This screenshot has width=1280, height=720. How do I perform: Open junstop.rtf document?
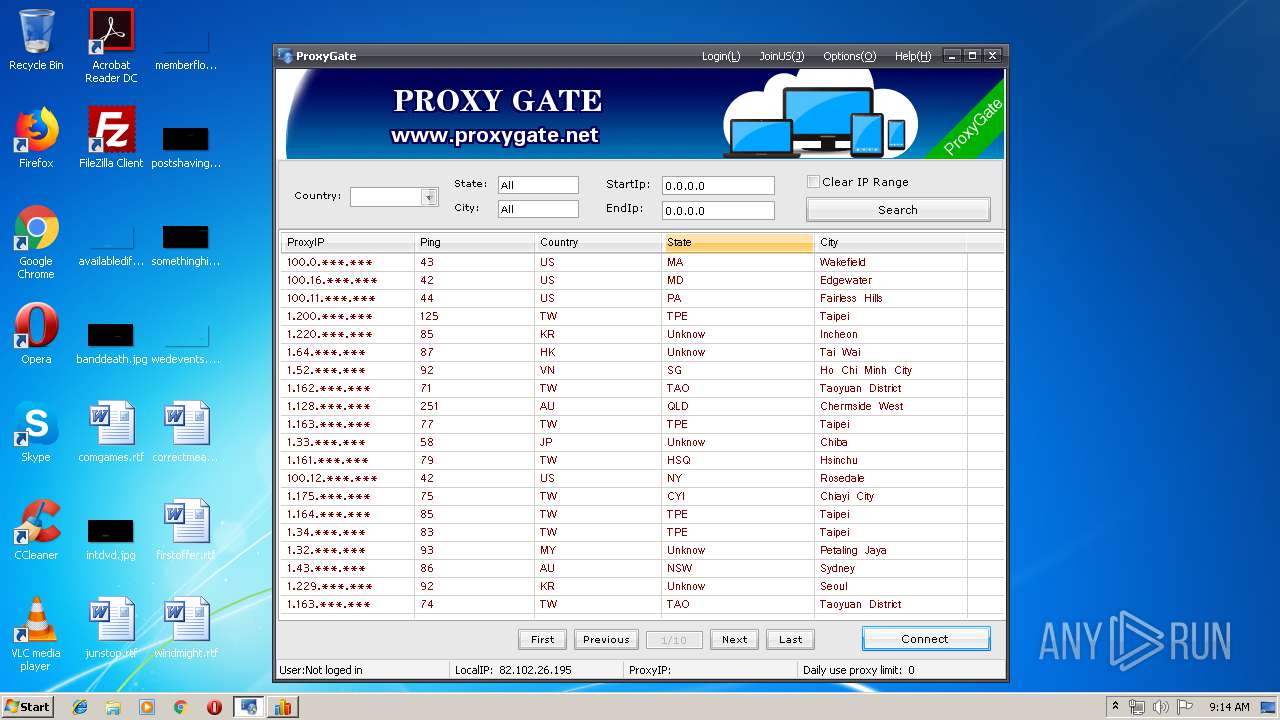(111, 628)
